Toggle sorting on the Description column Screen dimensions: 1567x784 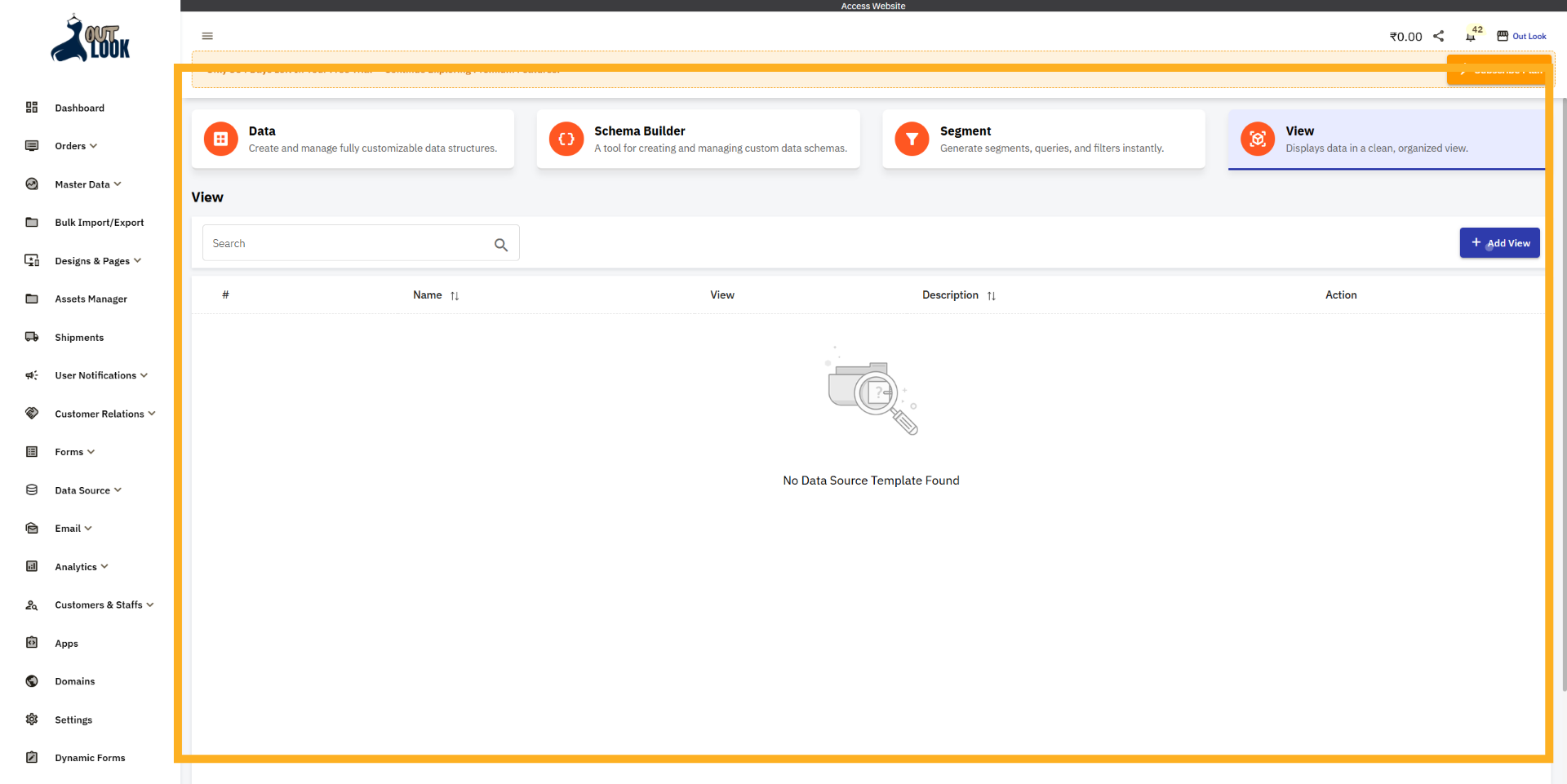[x=992, y=295]
